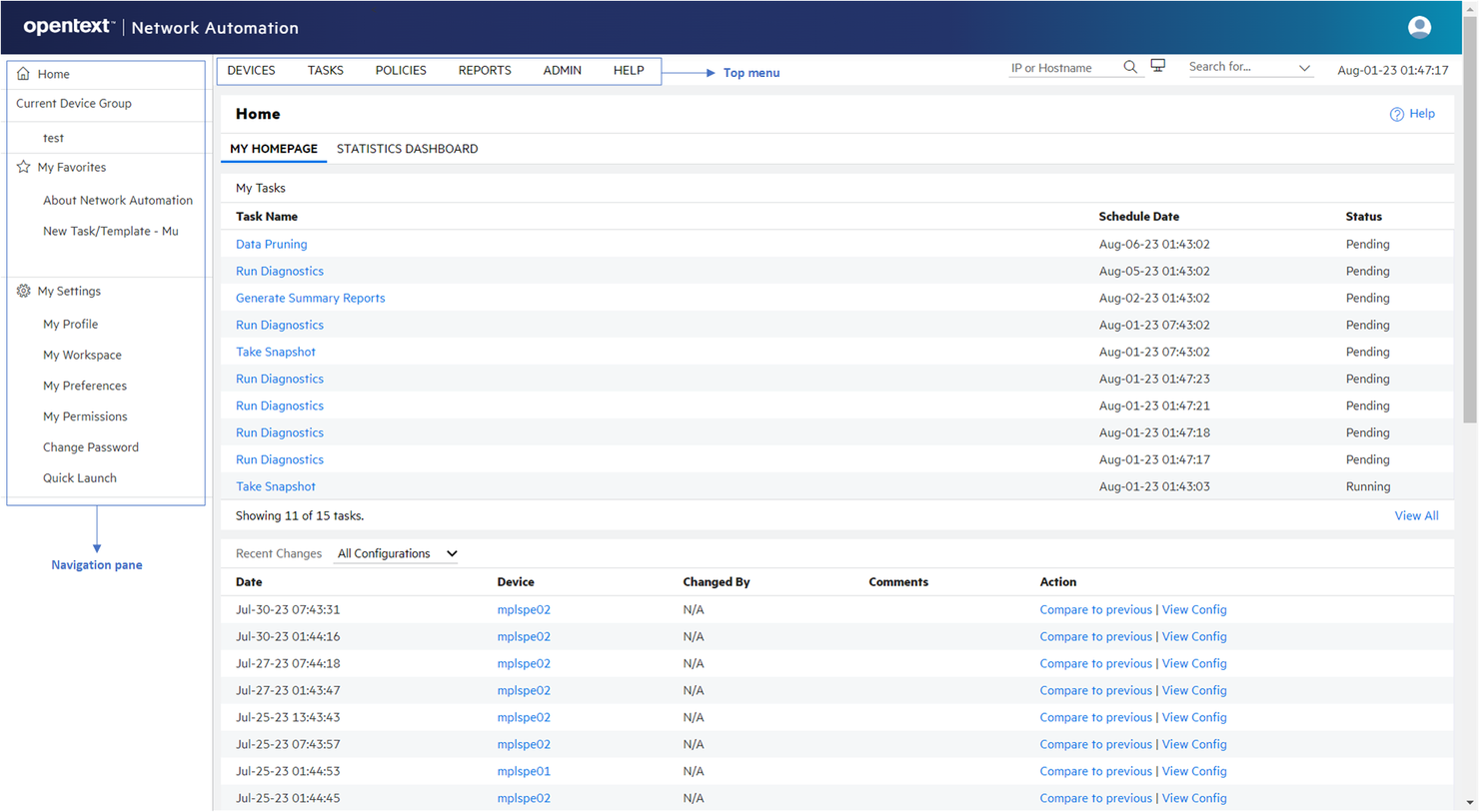Viewport: 1479px width, 812px height.
Task: Click the My Settings section label
Action: click(x=69, y=291)
